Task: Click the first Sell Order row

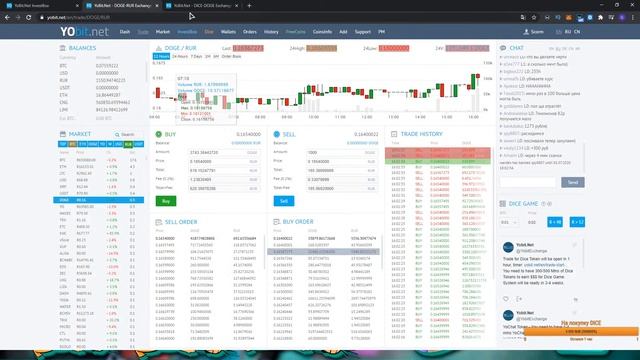Action: (x=206, y=238)
